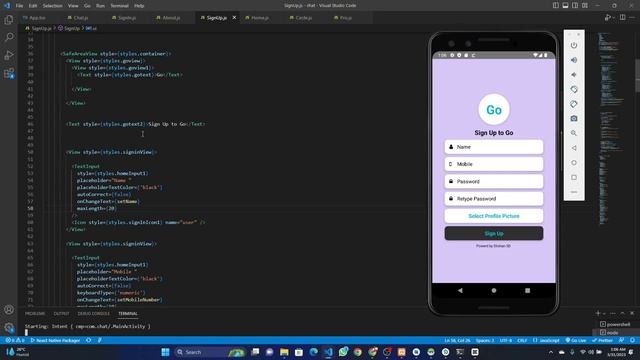The image size is (640, 360).
Task: Click the Retype Password field in app
Action: click(494, 199)
